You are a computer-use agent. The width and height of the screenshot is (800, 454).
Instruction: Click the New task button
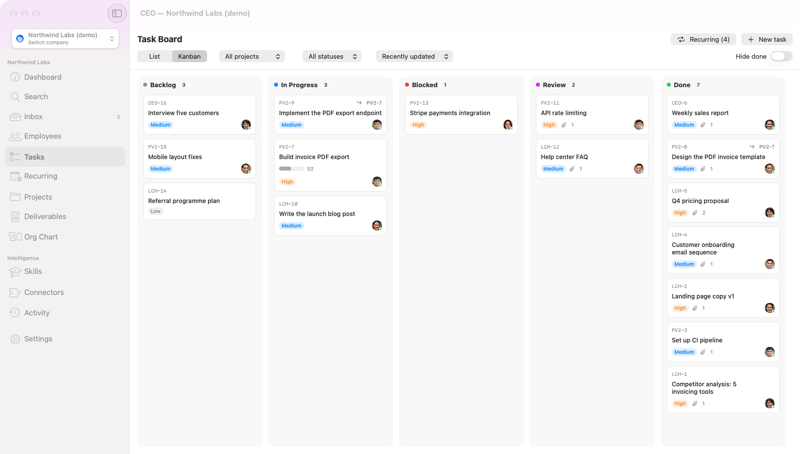click(x=767, y=39)
